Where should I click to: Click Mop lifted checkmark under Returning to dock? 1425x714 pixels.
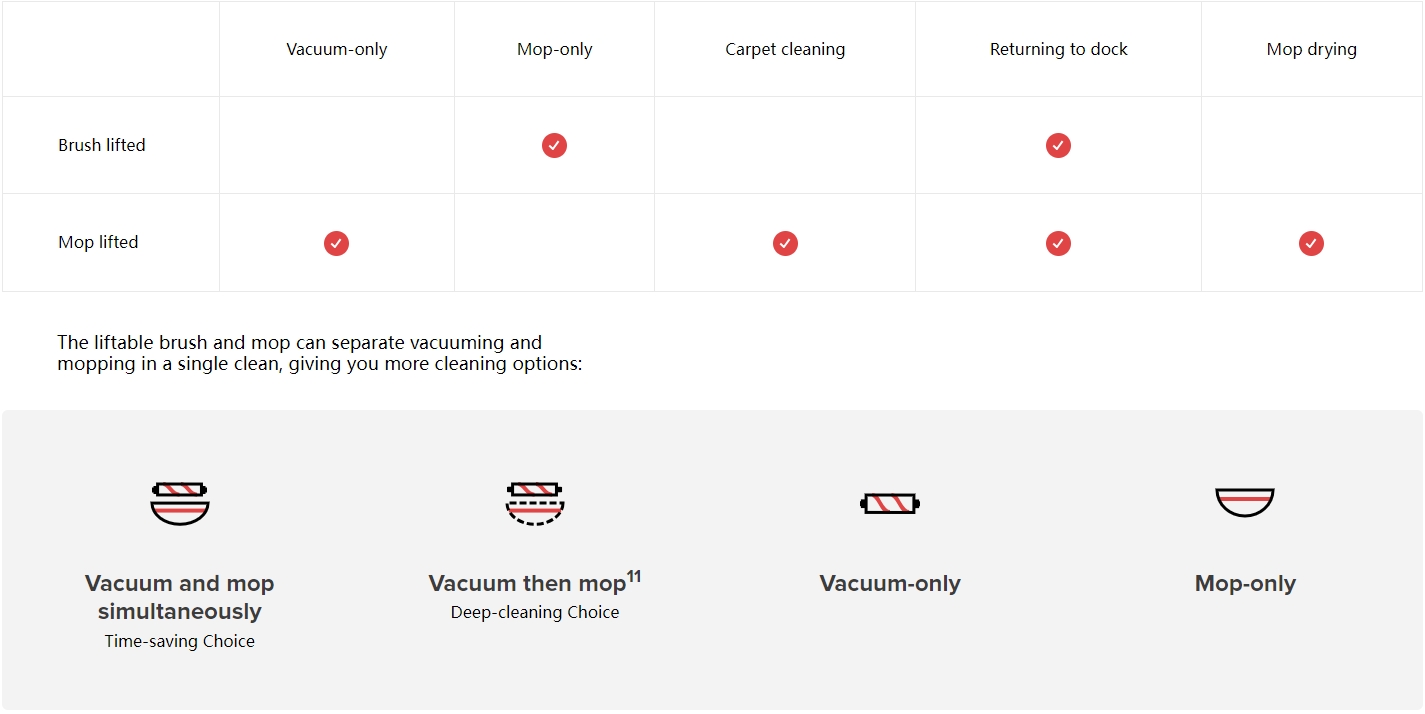1058,243
